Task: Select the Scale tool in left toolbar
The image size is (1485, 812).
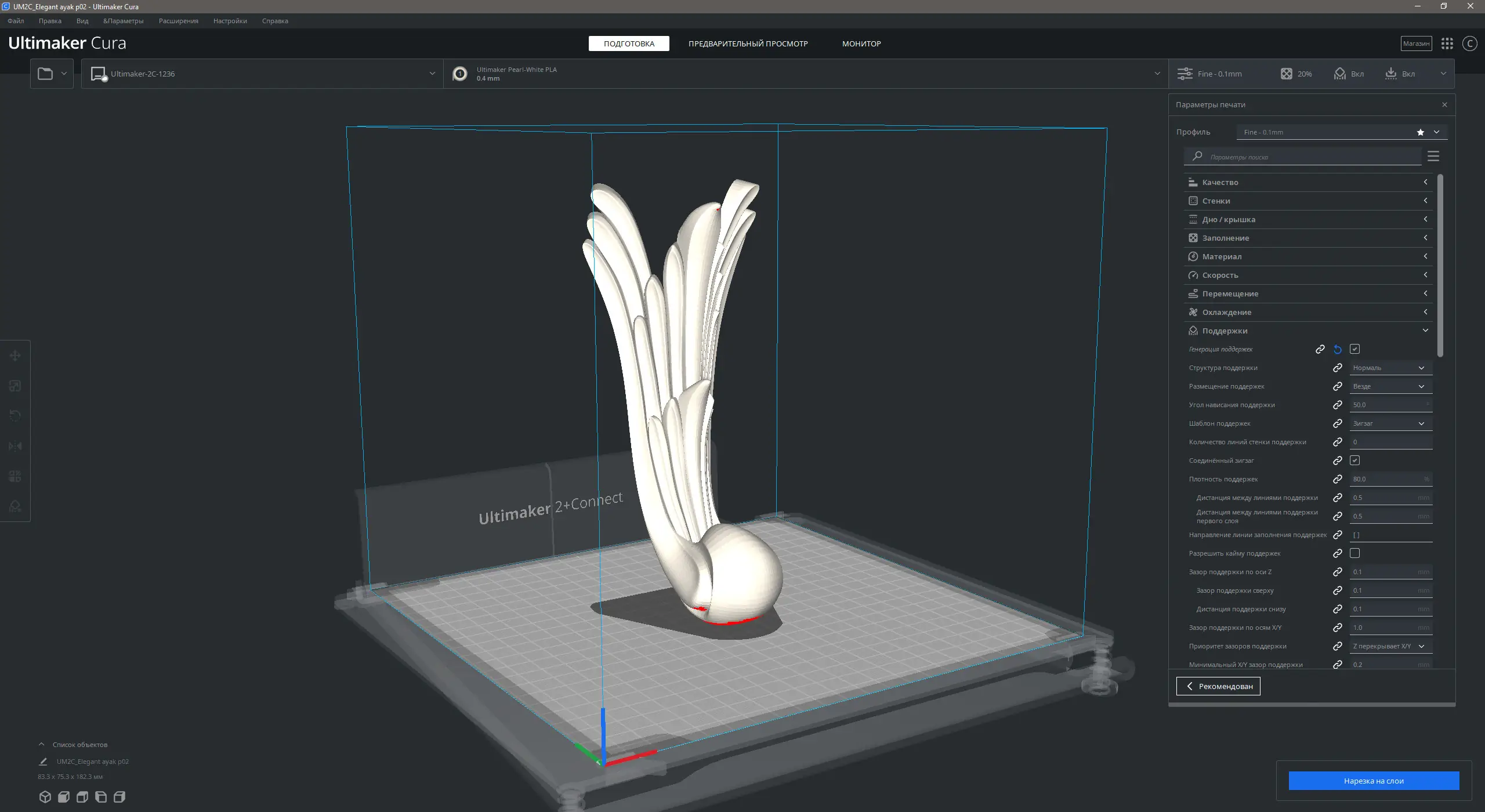Action: pos(15,386)
